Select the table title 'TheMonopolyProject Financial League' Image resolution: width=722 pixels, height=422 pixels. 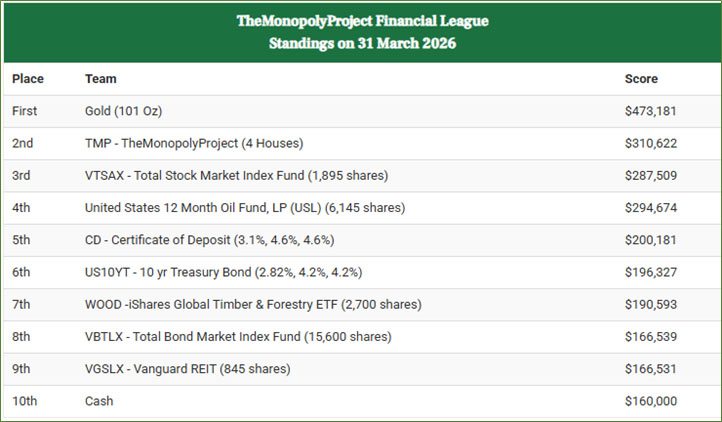[x=362, y=20]
